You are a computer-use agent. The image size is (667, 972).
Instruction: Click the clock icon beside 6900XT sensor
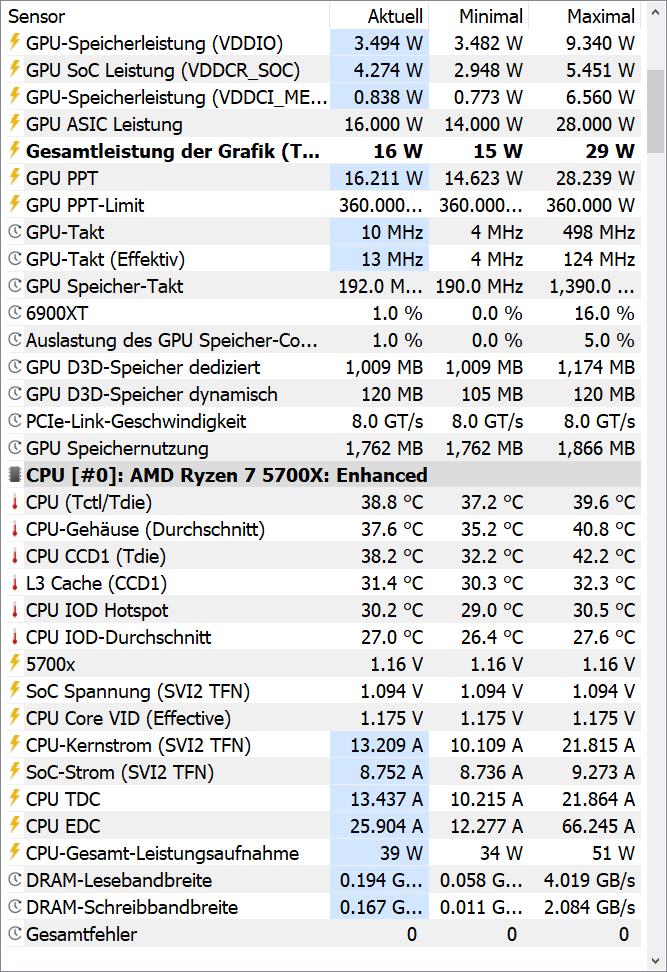(15, 313)
